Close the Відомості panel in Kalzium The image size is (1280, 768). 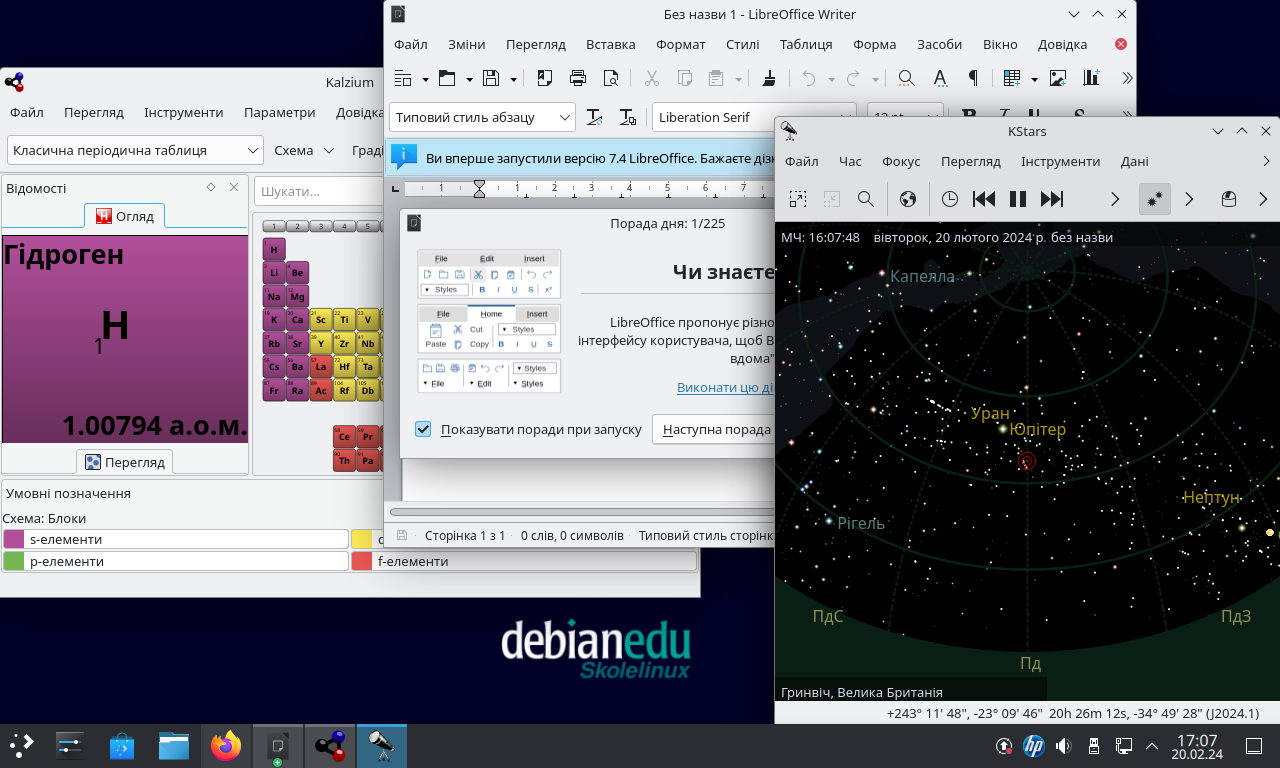click(234, 187)
